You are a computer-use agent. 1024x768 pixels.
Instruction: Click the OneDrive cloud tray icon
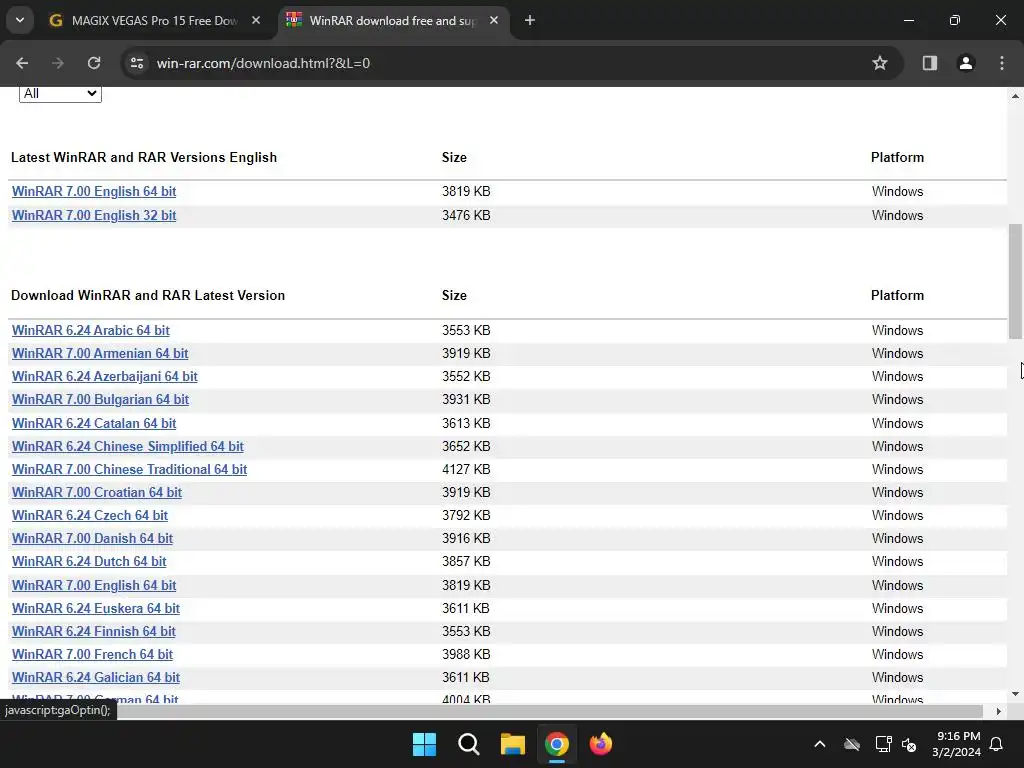(x=852, y=744)
